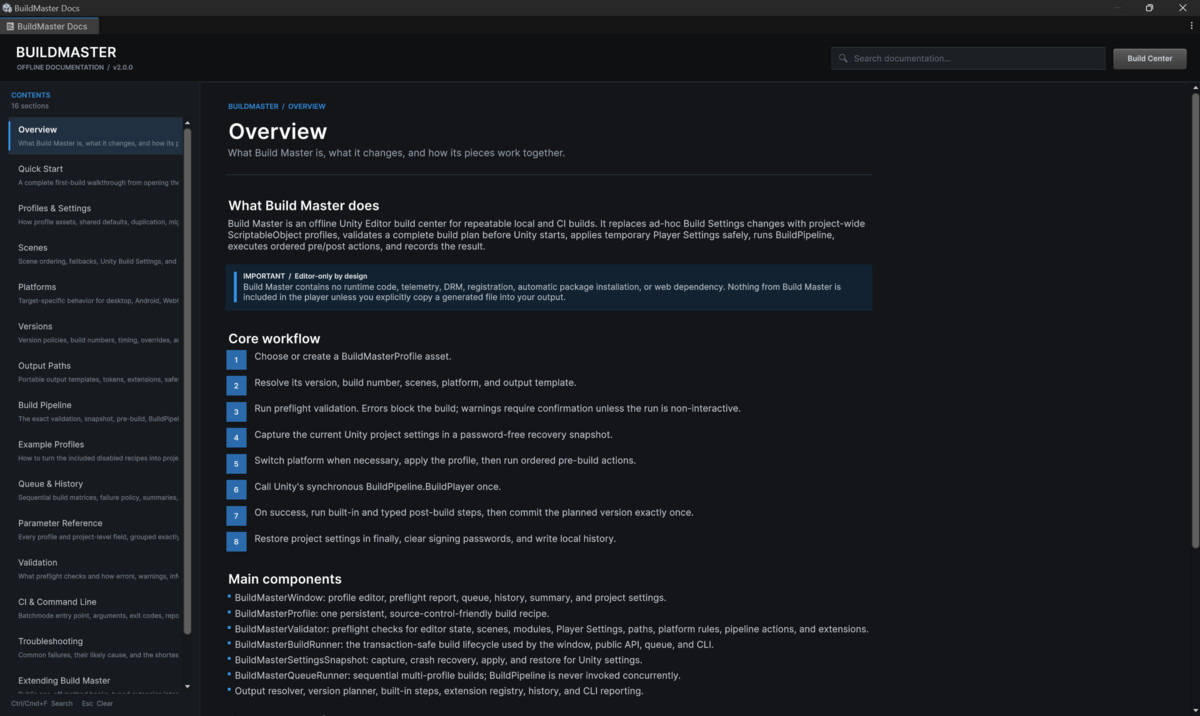Click step 3 number badge
This screenshot has width=1200, height=716.
(x=236, y=411)
